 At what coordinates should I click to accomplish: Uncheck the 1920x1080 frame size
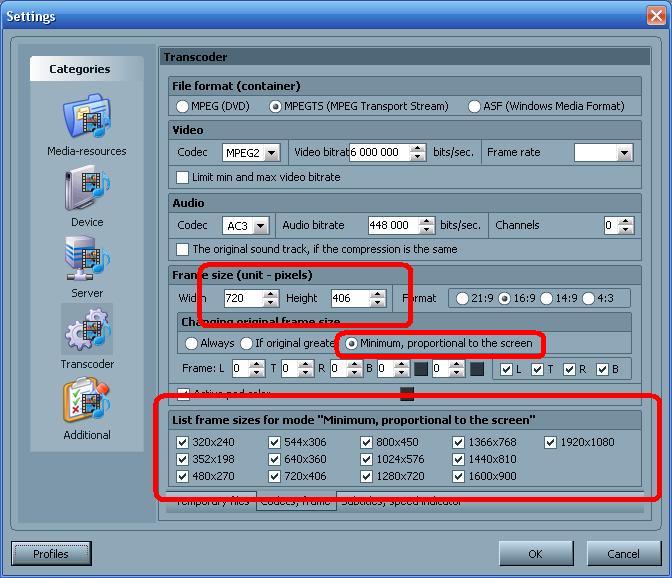551,442
